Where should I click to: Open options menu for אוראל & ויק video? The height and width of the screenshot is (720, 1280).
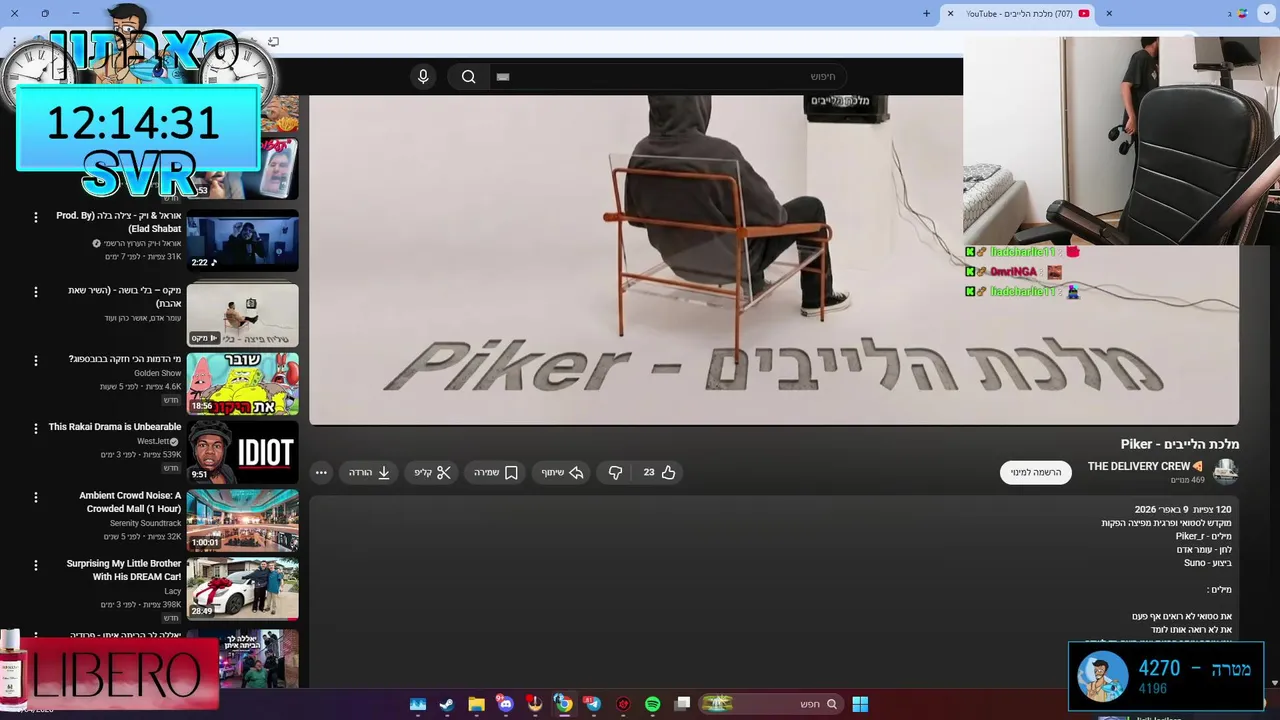point(36,217)
